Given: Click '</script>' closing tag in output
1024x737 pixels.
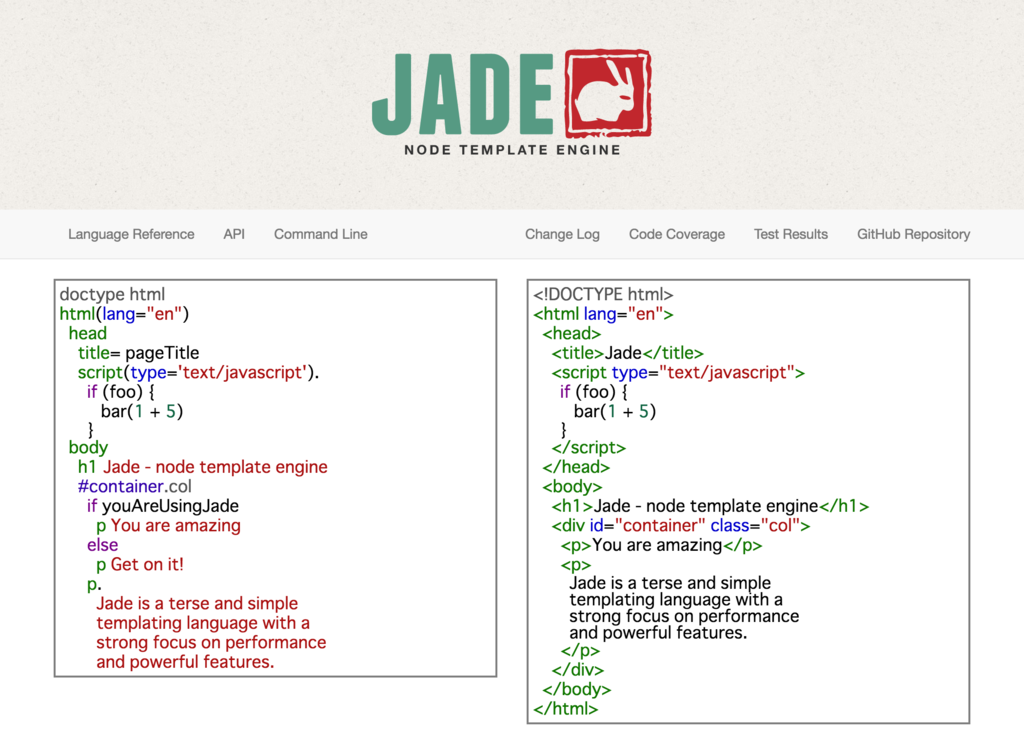Looking at the screenshot, I should pos(588,447).
